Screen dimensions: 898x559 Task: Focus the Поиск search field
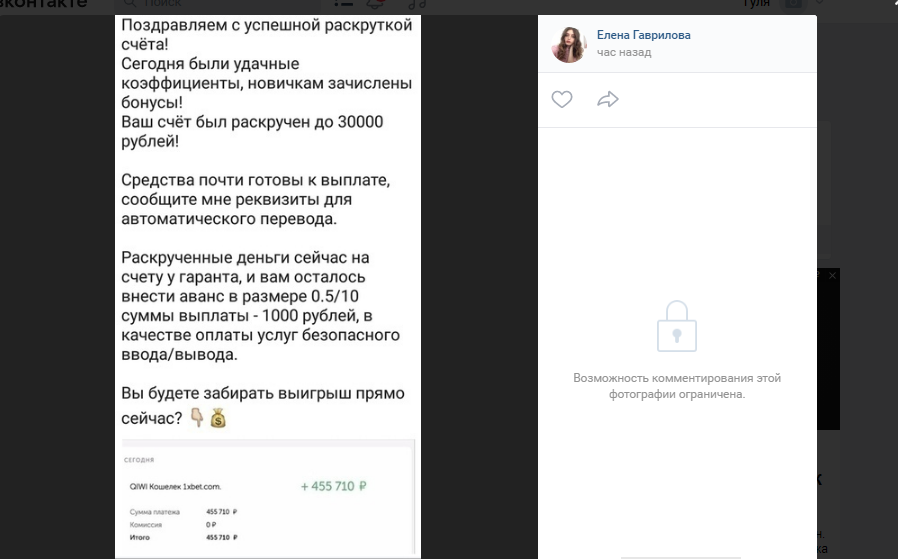(218, 3)
